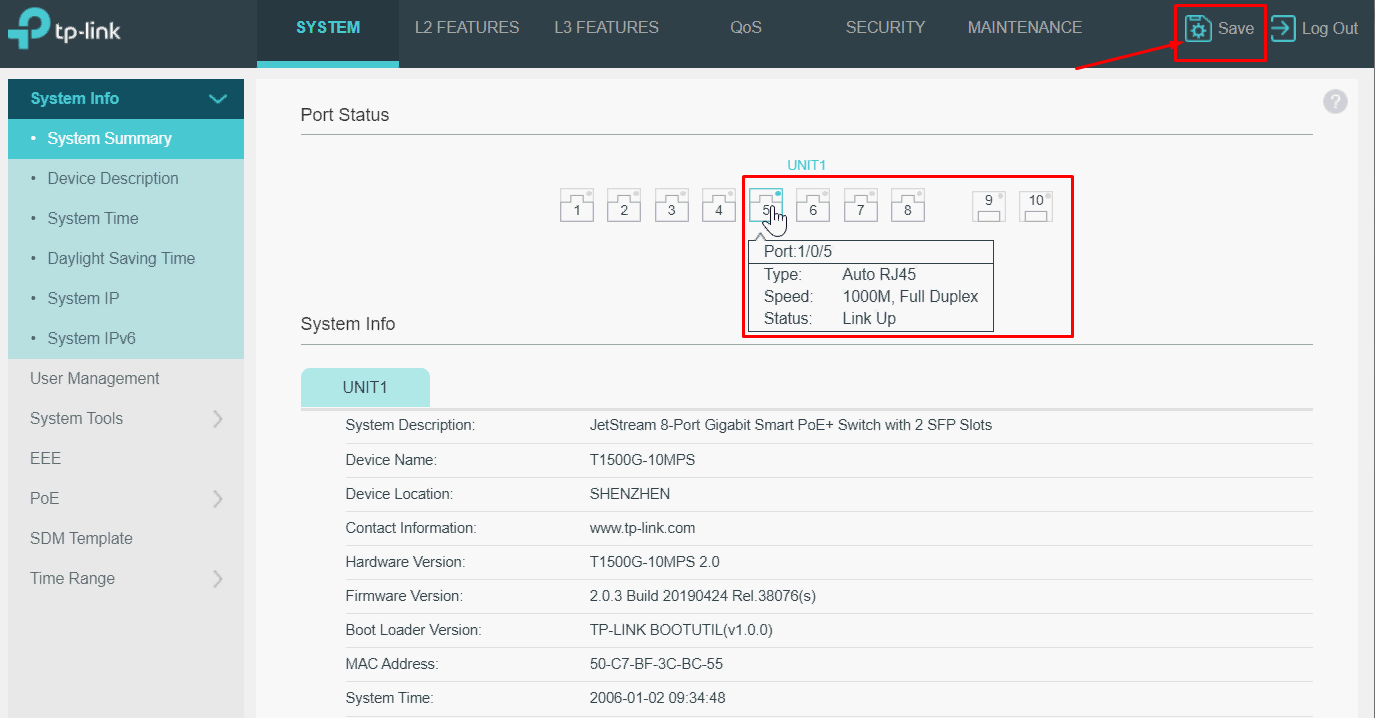This screenshot has height=718, width=1375.
Task: Click the Save text button
Action: click(x=1236, y=29)
